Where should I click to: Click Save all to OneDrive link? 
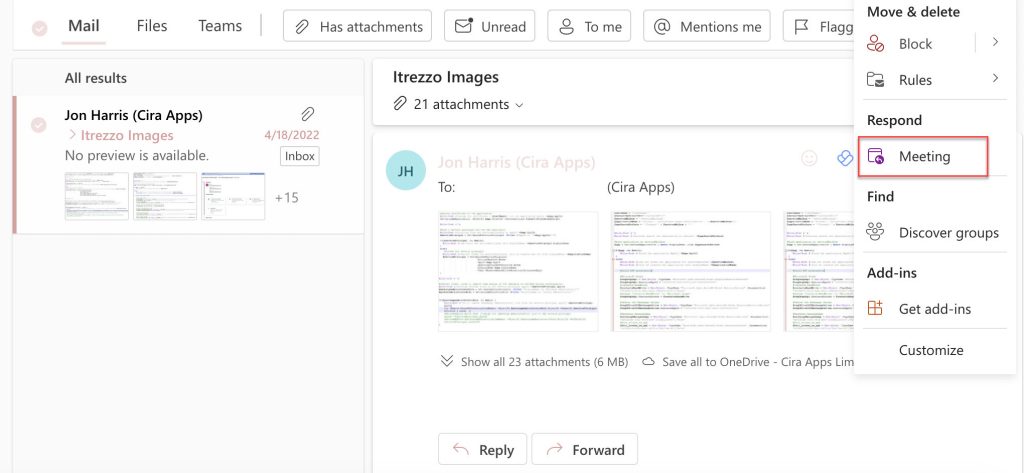pos(745,362)
